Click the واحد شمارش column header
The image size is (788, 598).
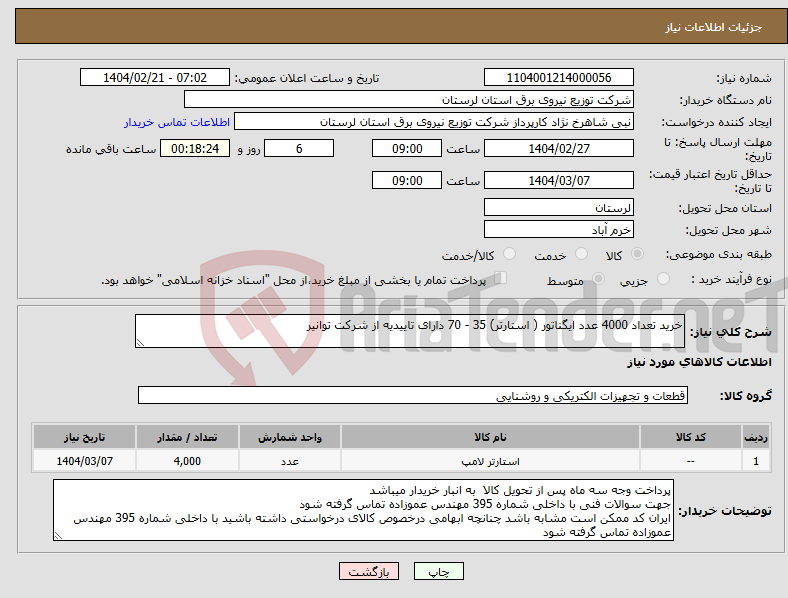click(x=290, y=437)
